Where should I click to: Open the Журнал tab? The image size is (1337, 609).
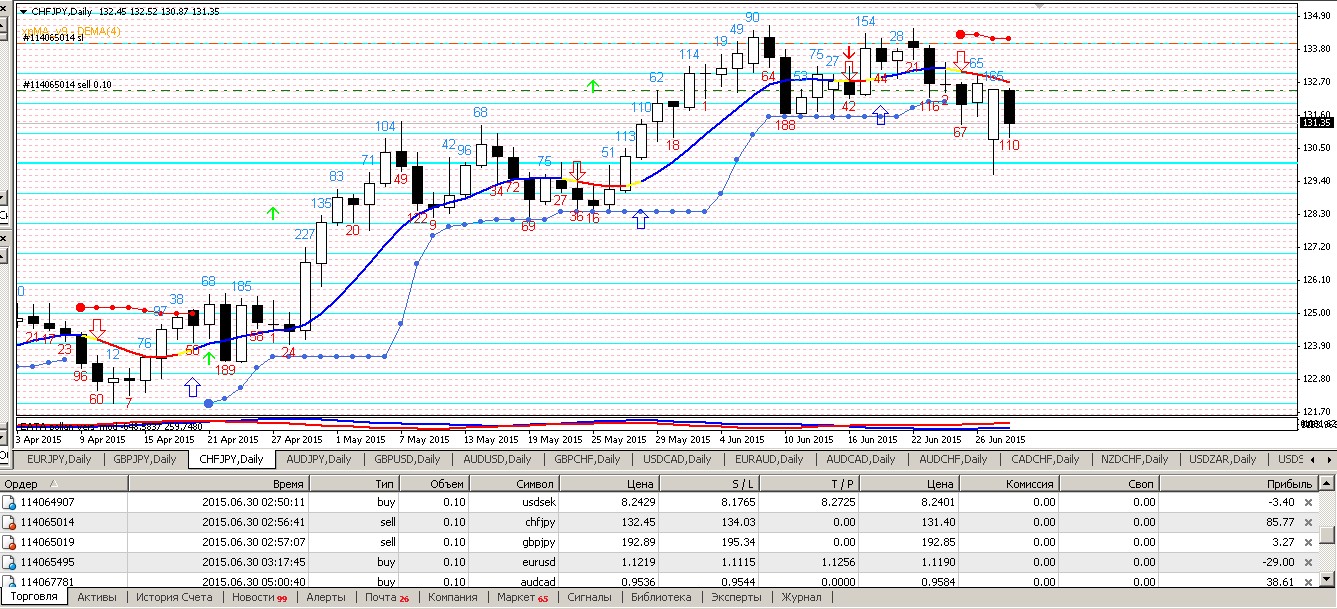coord(801,597)
